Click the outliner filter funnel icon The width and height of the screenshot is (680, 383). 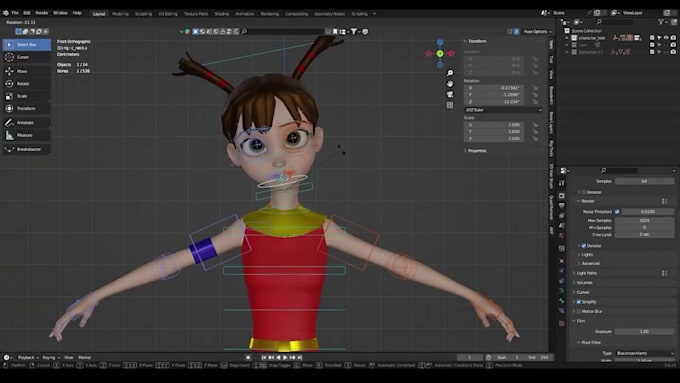661,22
